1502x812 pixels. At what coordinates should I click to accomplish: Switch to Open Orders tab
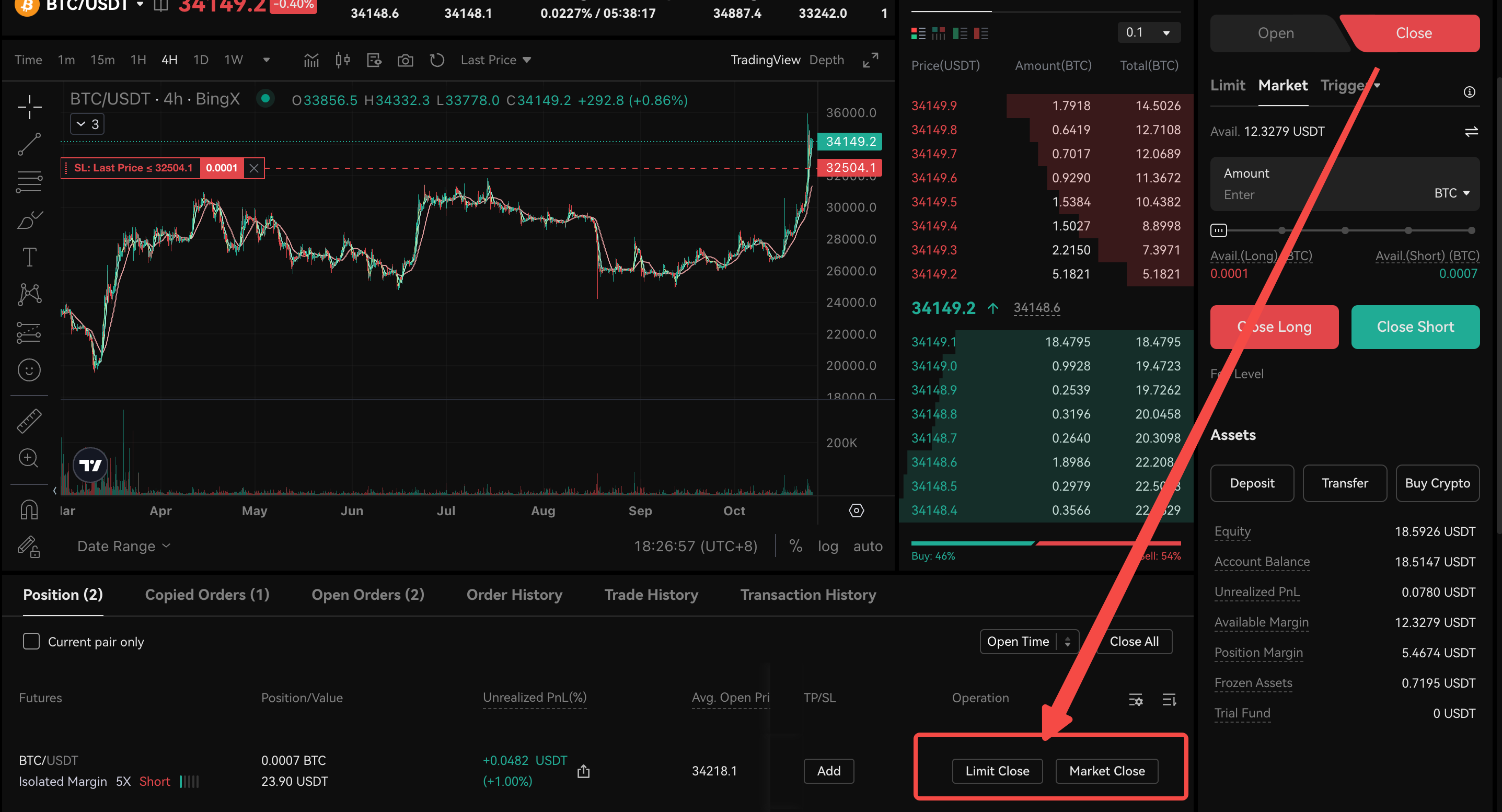[x=367, y=595]
